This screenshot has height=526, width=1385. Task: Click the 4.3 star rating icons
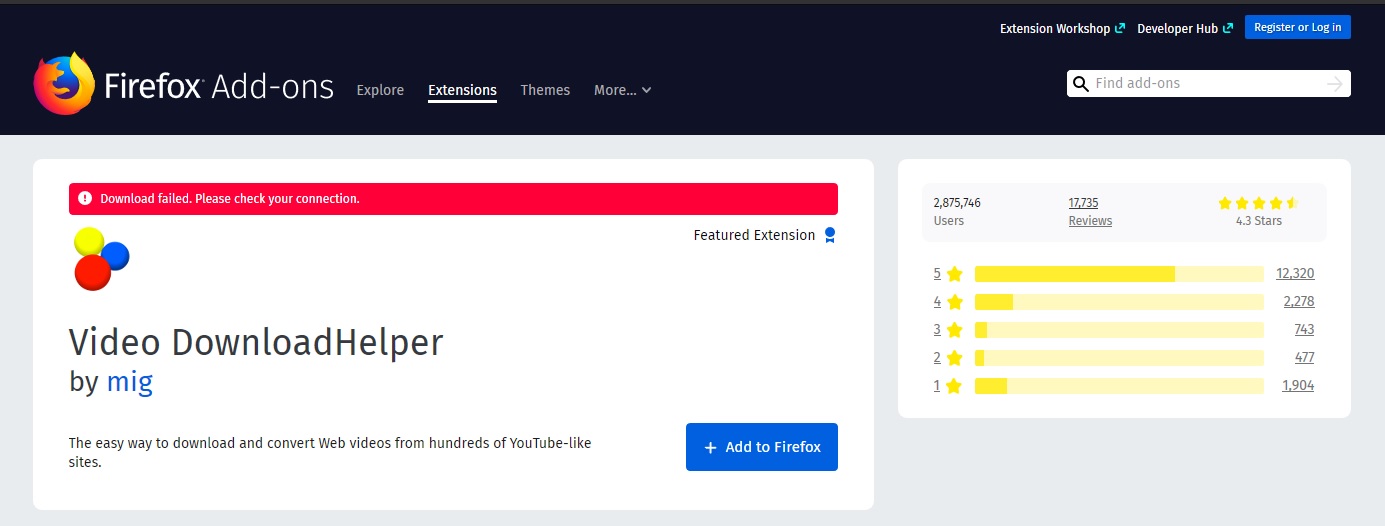tap(1258, 203)
